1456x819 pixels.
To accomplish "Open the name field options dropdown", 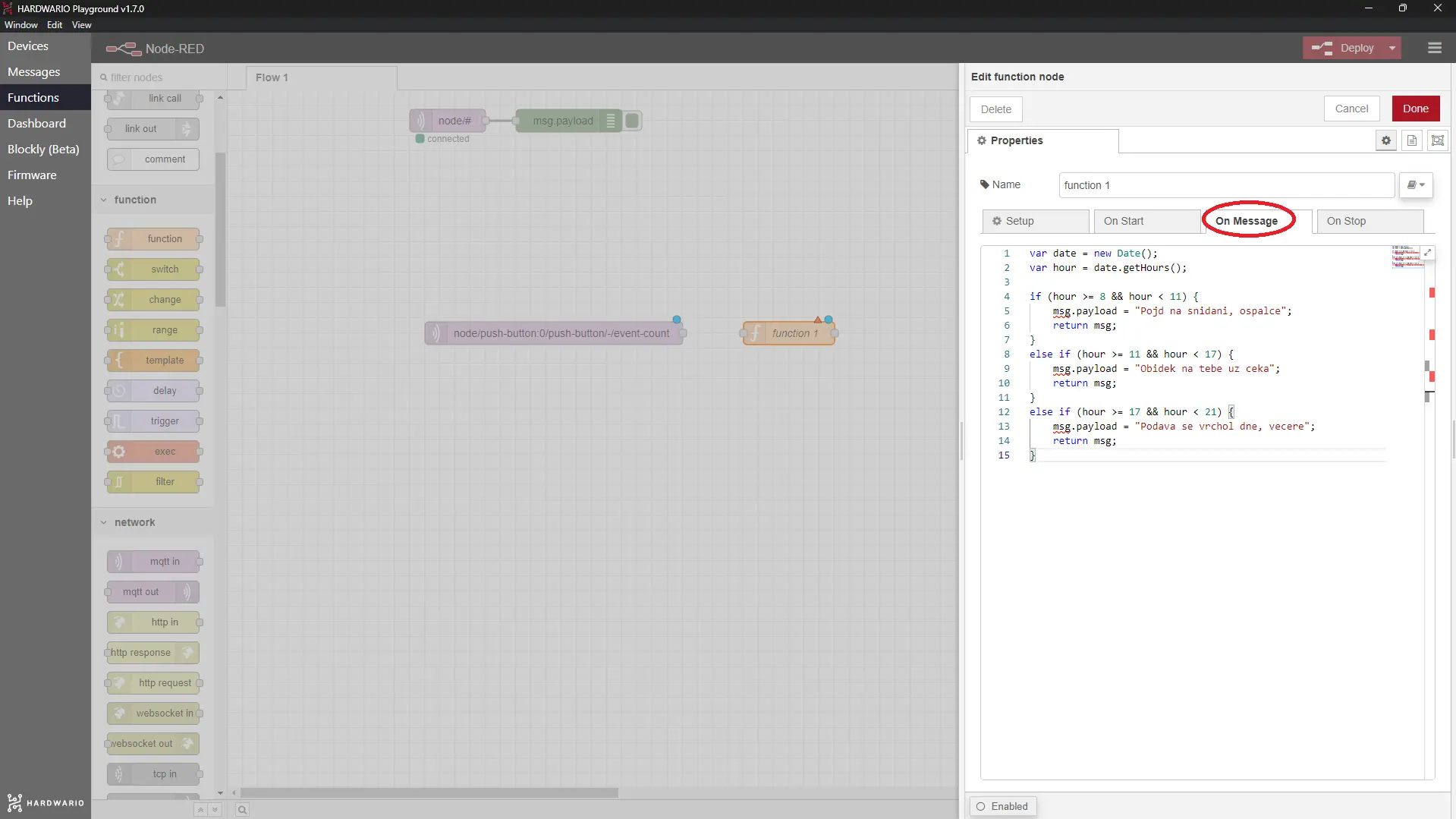I will pyautogui.click(x=1416, y=185).
